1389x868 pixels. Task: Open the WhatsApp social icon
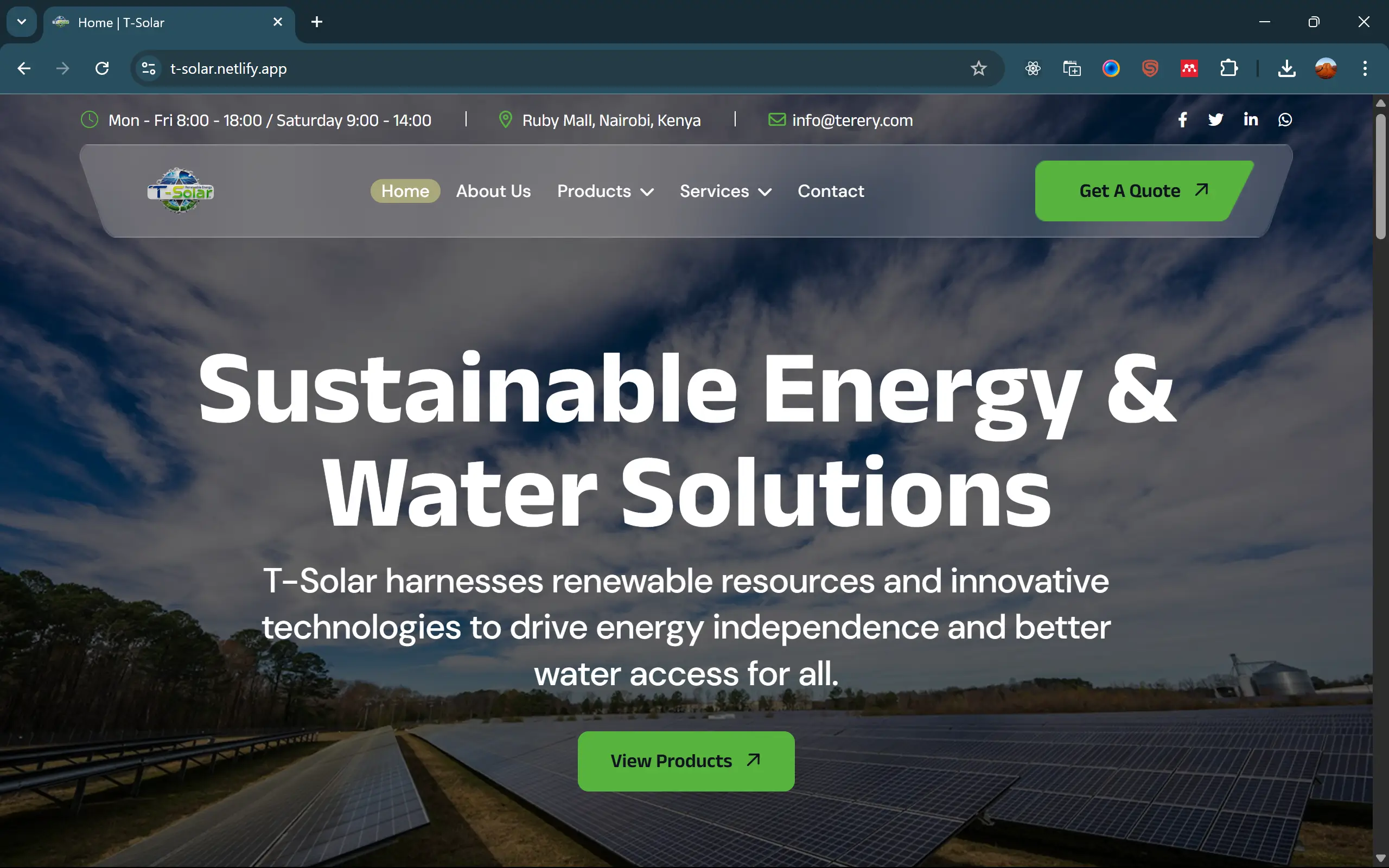[x=1285, y=119]
